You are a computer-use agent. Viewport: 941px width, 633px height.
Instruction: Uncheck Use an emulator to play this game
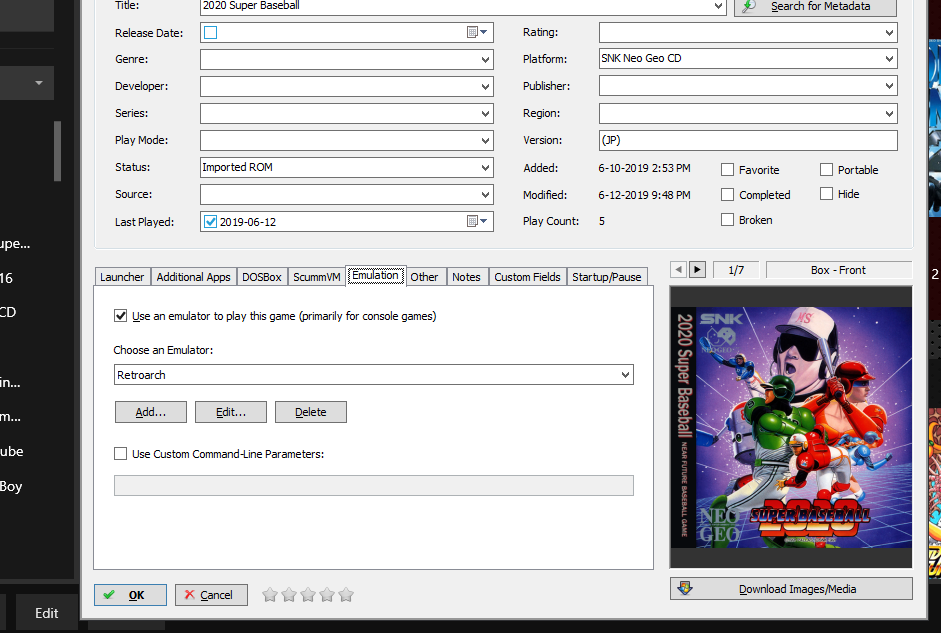coord(121,316)
